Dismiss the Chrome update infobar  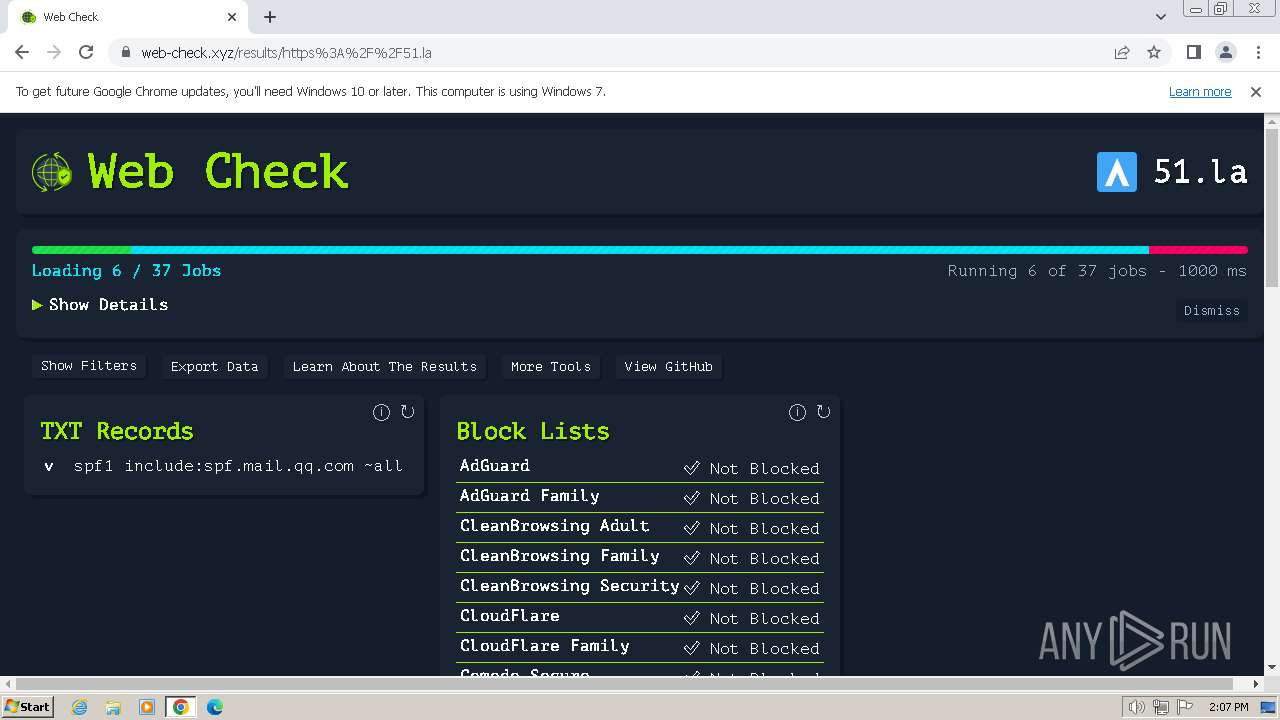[1256, 91]
